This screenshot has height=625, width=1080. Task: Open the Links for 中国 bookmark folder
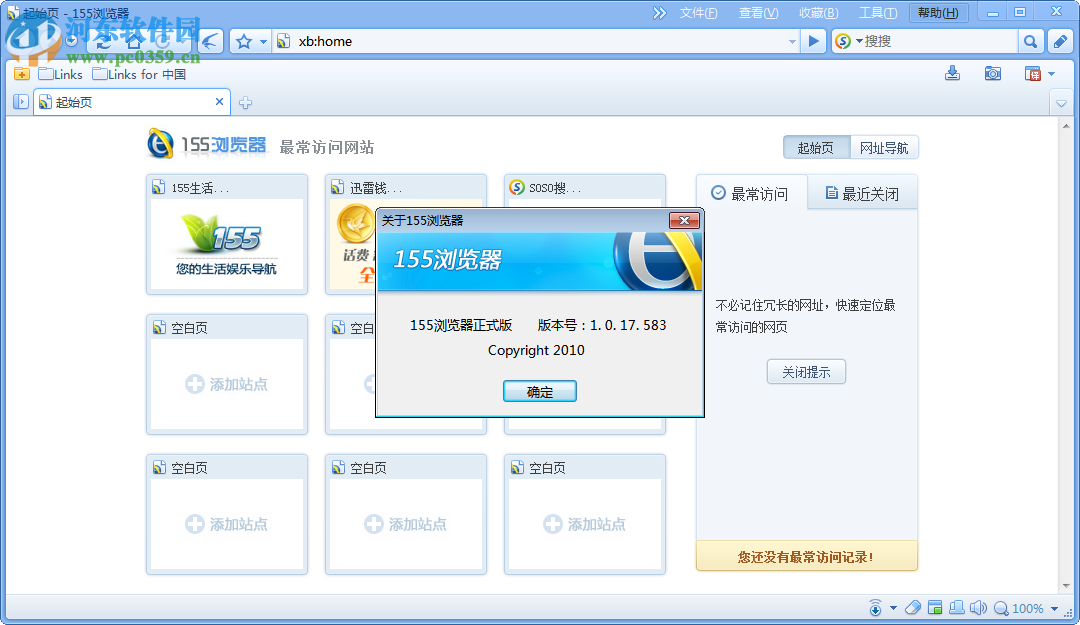coord(139,74)
